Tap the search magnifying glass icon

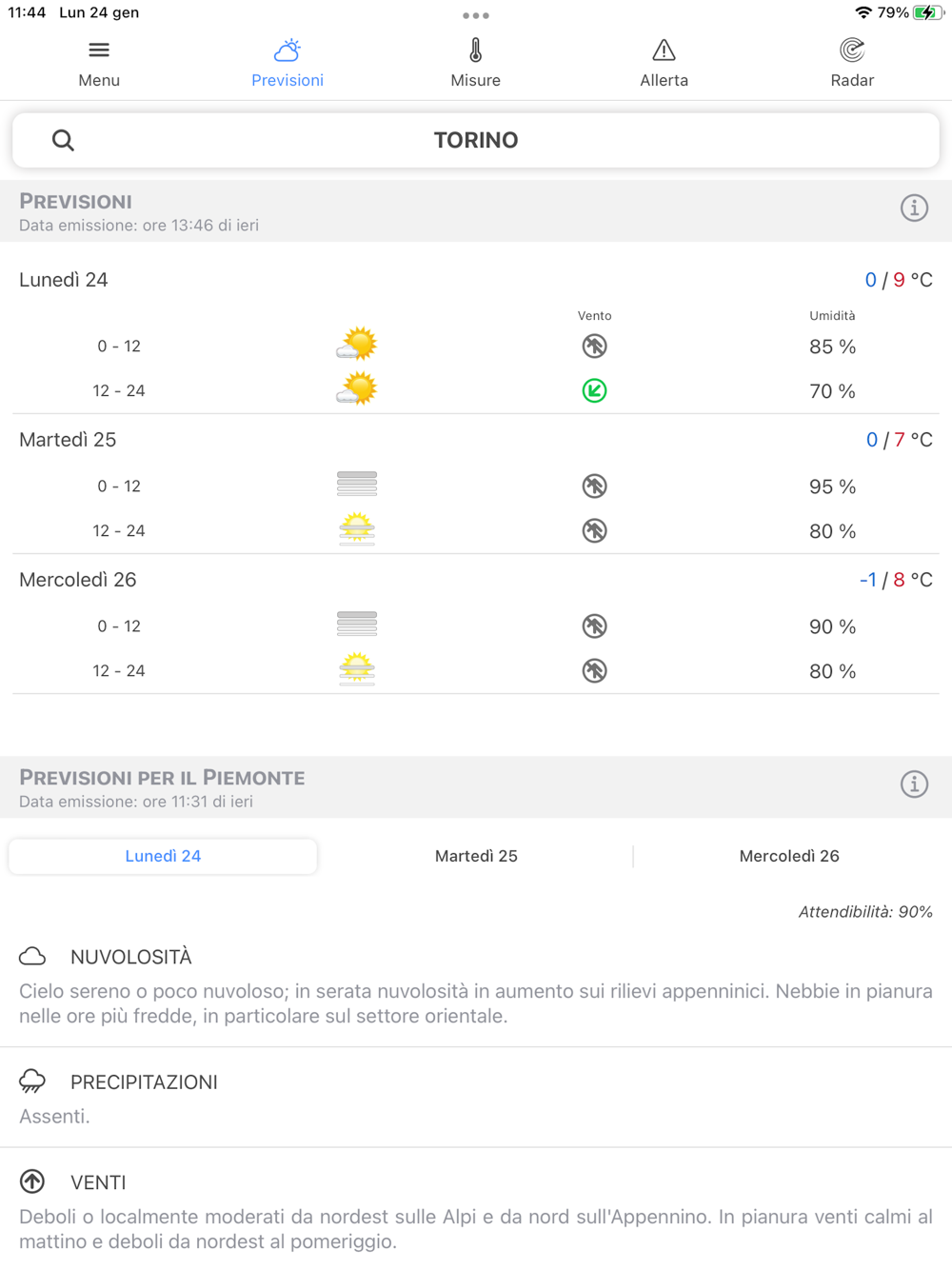coord(63,141)
